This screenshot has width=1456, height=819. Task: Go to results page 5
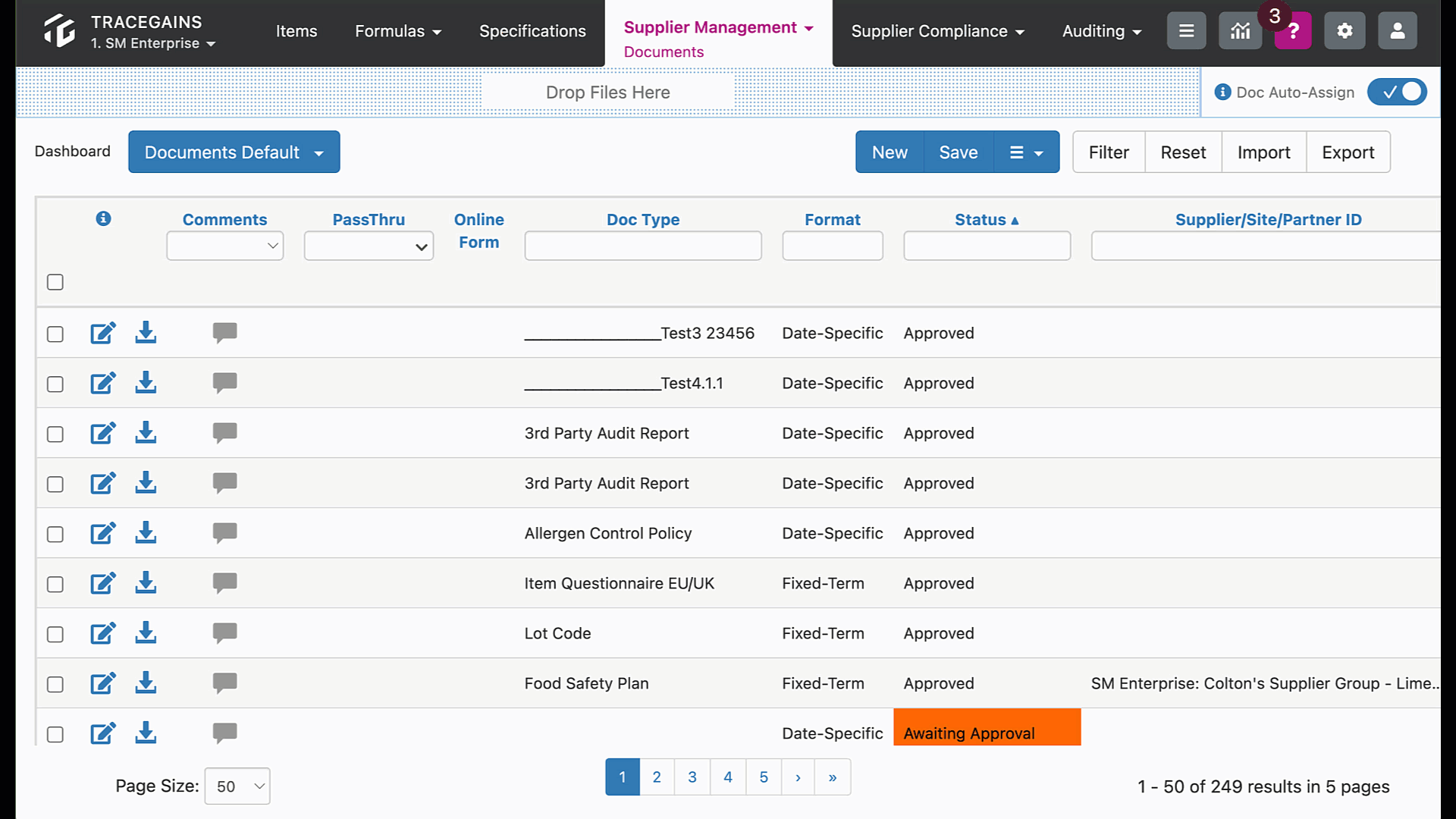(764, 777)
